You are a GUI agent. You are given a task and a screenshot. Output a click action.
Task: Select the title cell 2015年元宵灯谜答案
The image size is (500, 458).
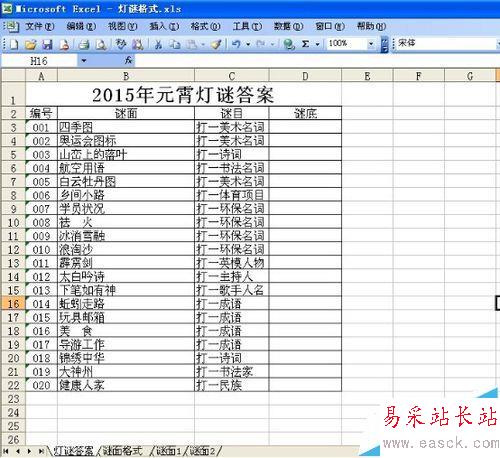[x=183, y=94]
